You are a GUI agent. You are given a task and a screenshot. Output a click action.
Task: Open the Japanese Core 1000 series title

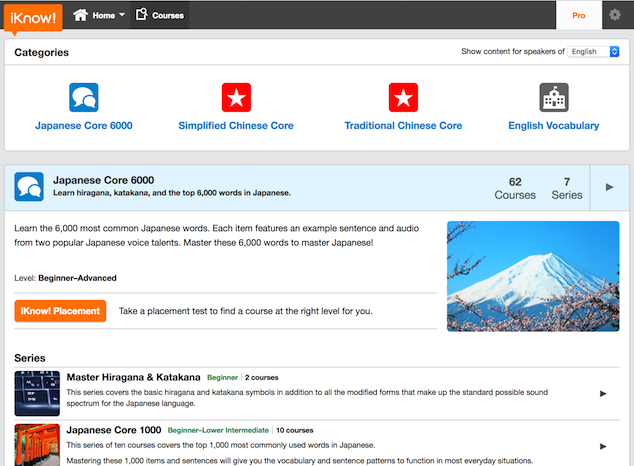tap(114, 430)
